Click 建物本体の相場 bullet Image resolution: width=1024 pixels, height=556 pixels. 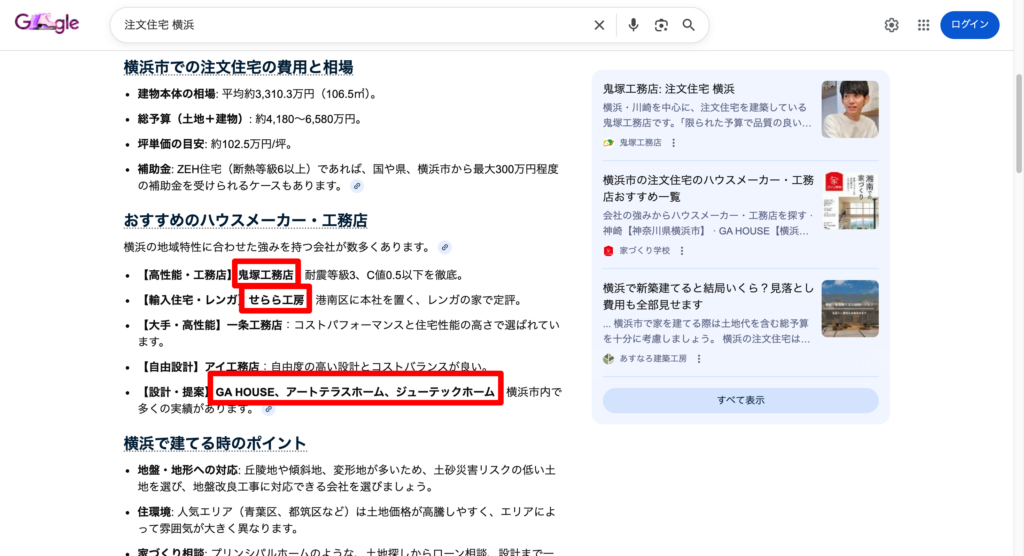tap(258, 94)
